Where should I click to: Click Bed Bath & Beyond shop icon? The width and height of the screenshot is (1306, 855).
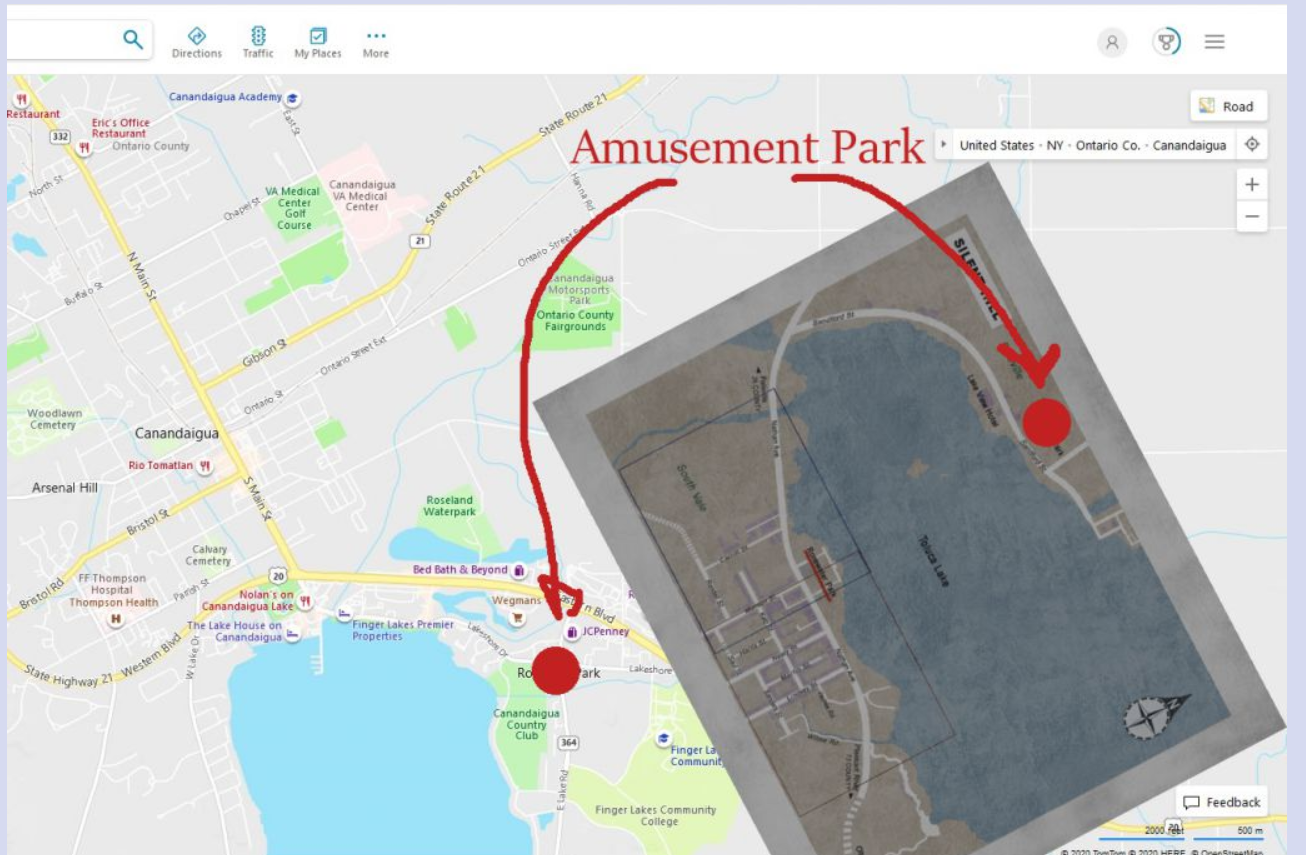pyautogui.click(x=519, y=571)
